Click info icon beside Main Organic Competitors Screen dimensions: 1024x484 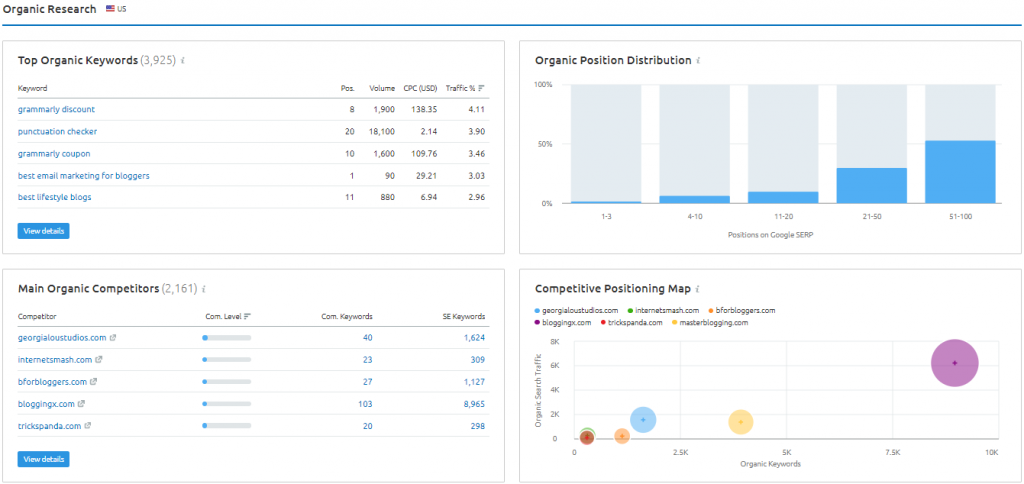(204, 289)
